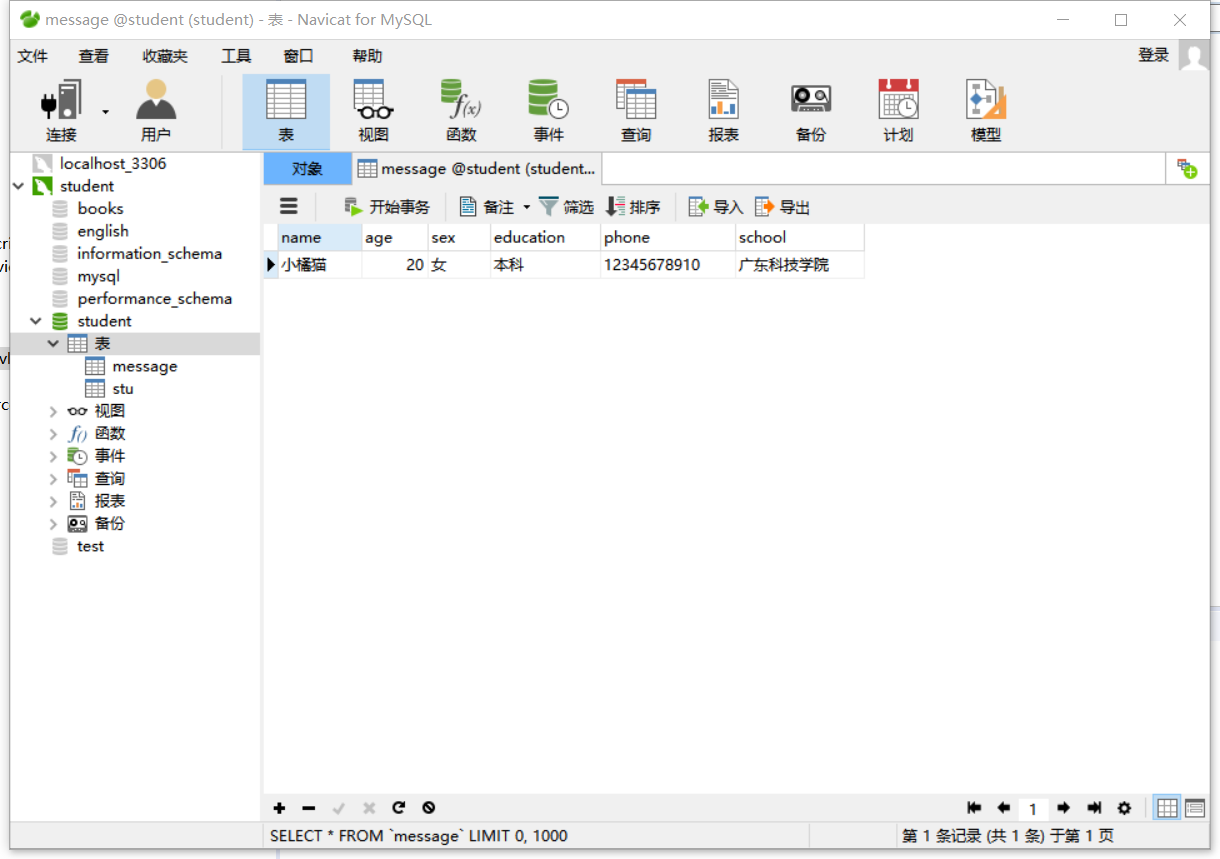This screenshot has height=859, width=1220.
Task: Collapse the 表 tables node
Action: (53, 343)
